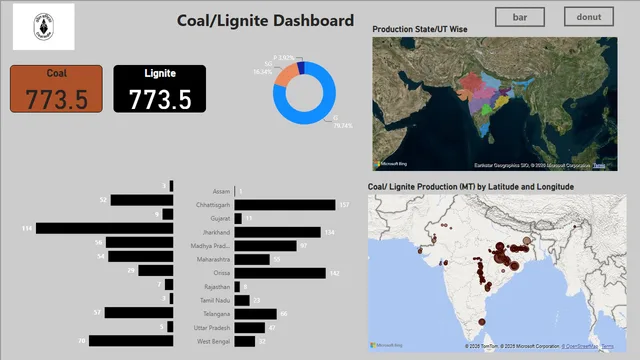Click the "Rajasthan" axis label
The width and height of the screenshot is (640, 360).
pyautogui.click(x=217, y=287)
